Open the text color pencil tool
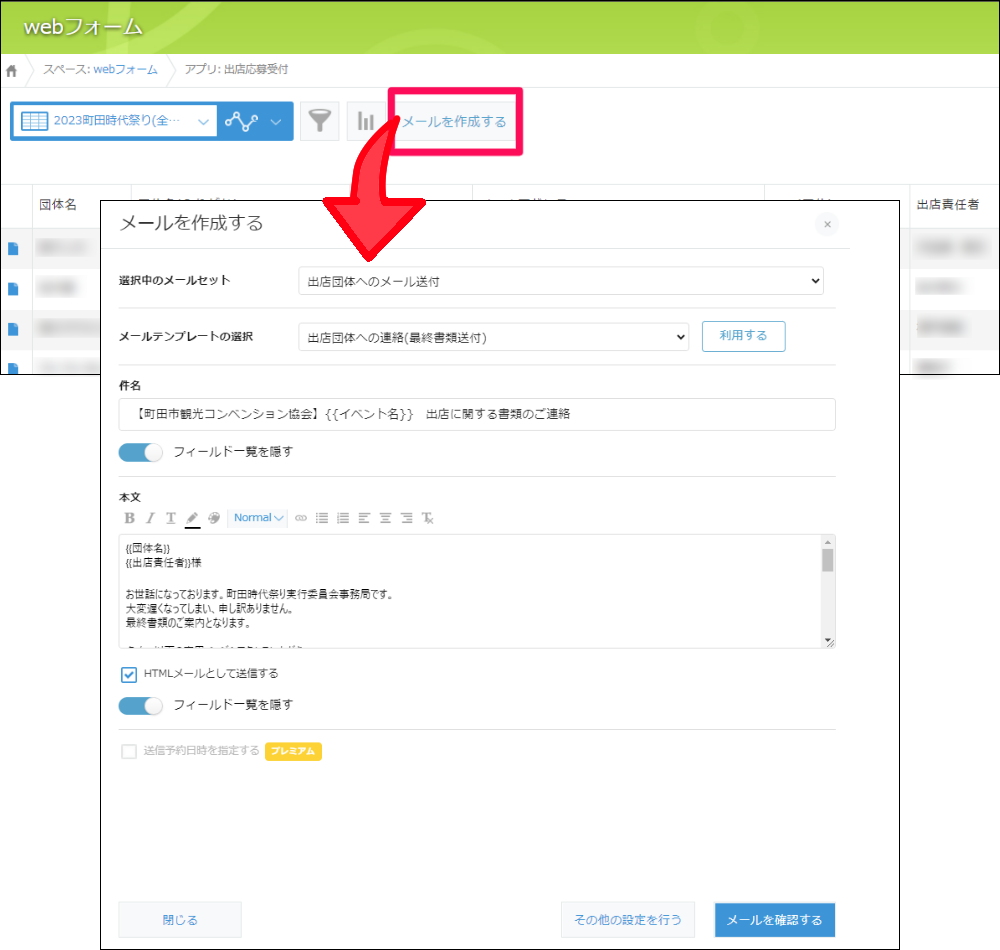1000x950 pixels. [x=192, y=518]
